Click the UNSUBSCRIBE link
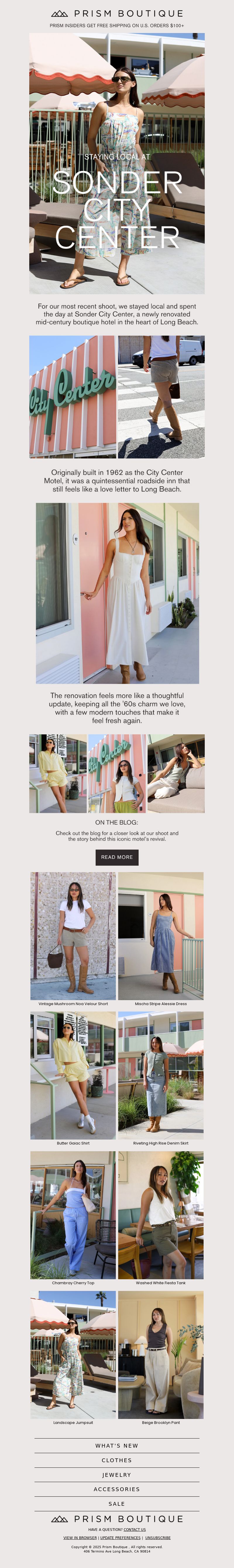The image size is (234, 1568). pos(158,1538)
